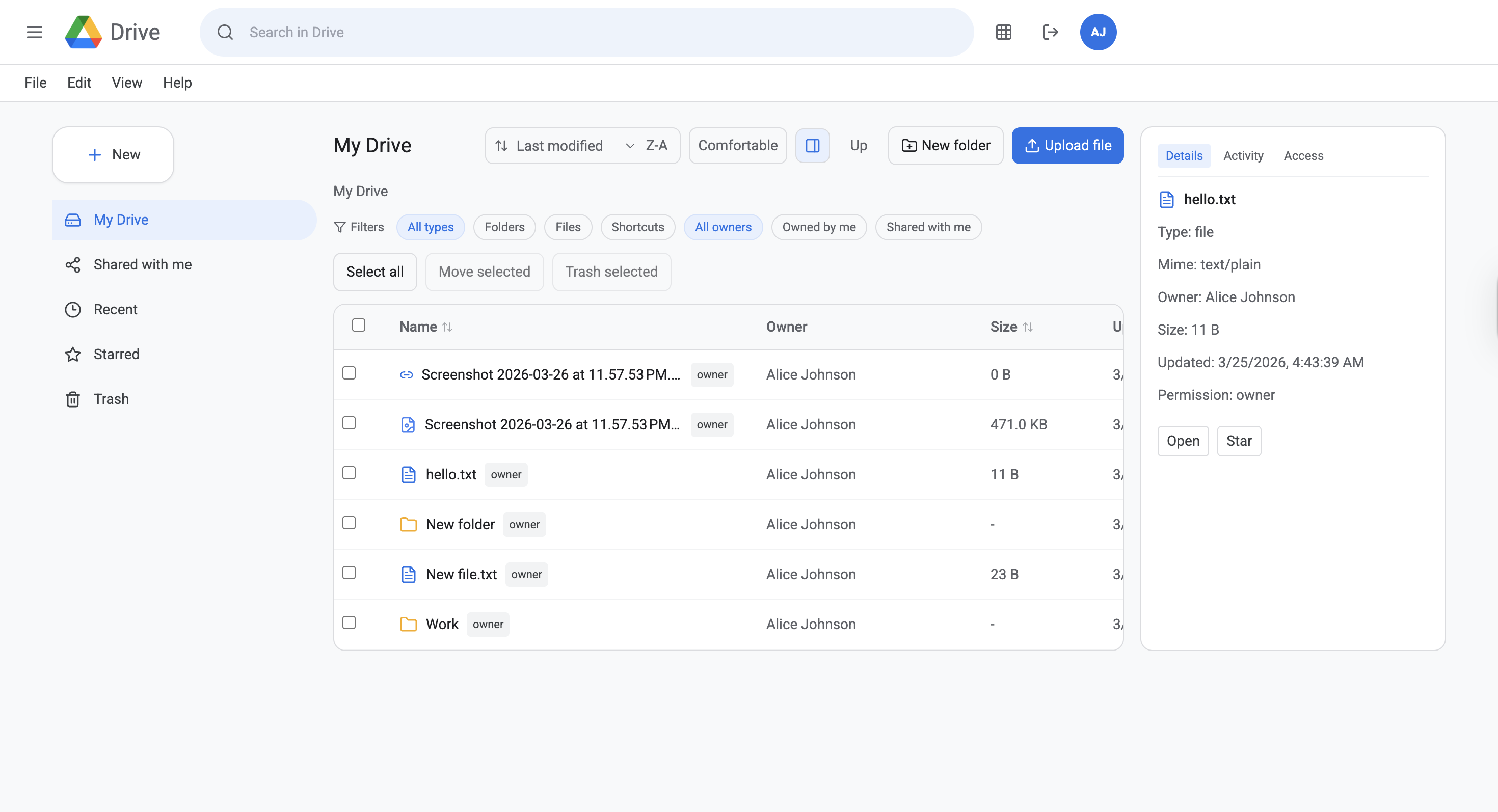Click the New folder row folder icon
This screenshot has height=812, width=1498.
(408, 525)
